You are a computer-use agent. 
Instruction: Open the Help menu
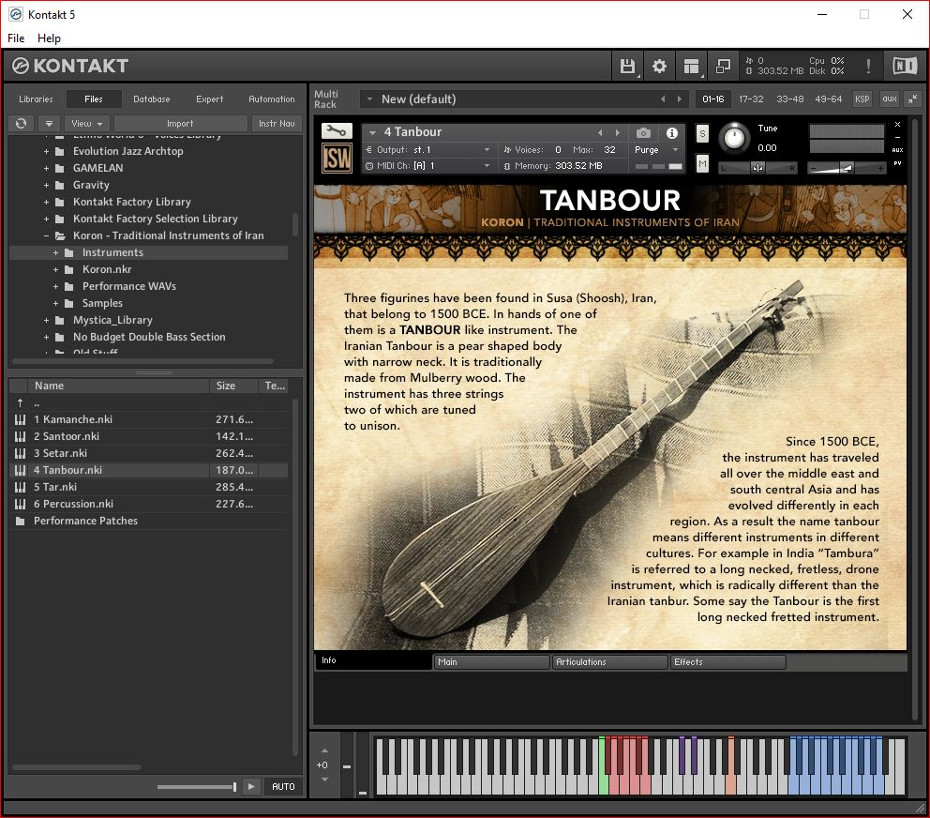coord(49,38)
